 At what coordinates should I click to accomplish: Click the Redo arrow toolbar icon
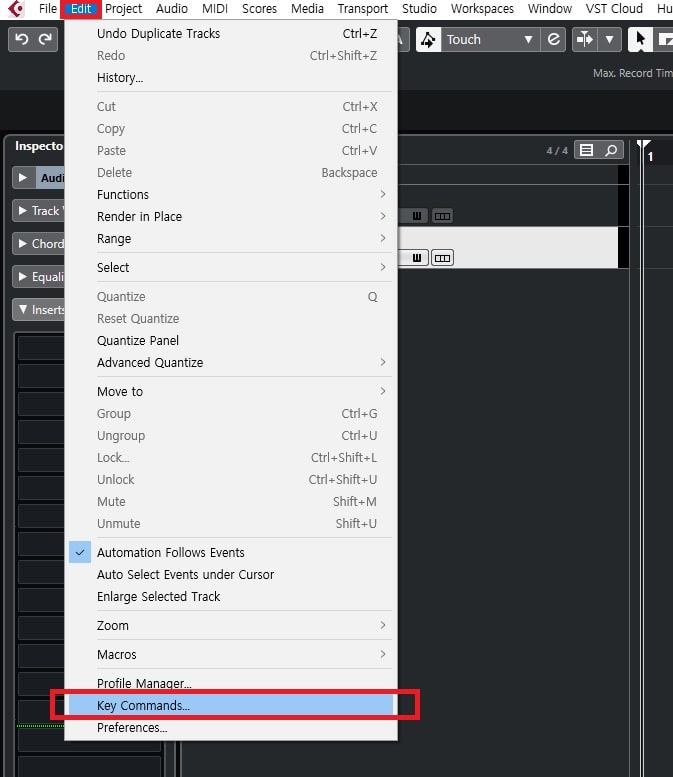45,39
